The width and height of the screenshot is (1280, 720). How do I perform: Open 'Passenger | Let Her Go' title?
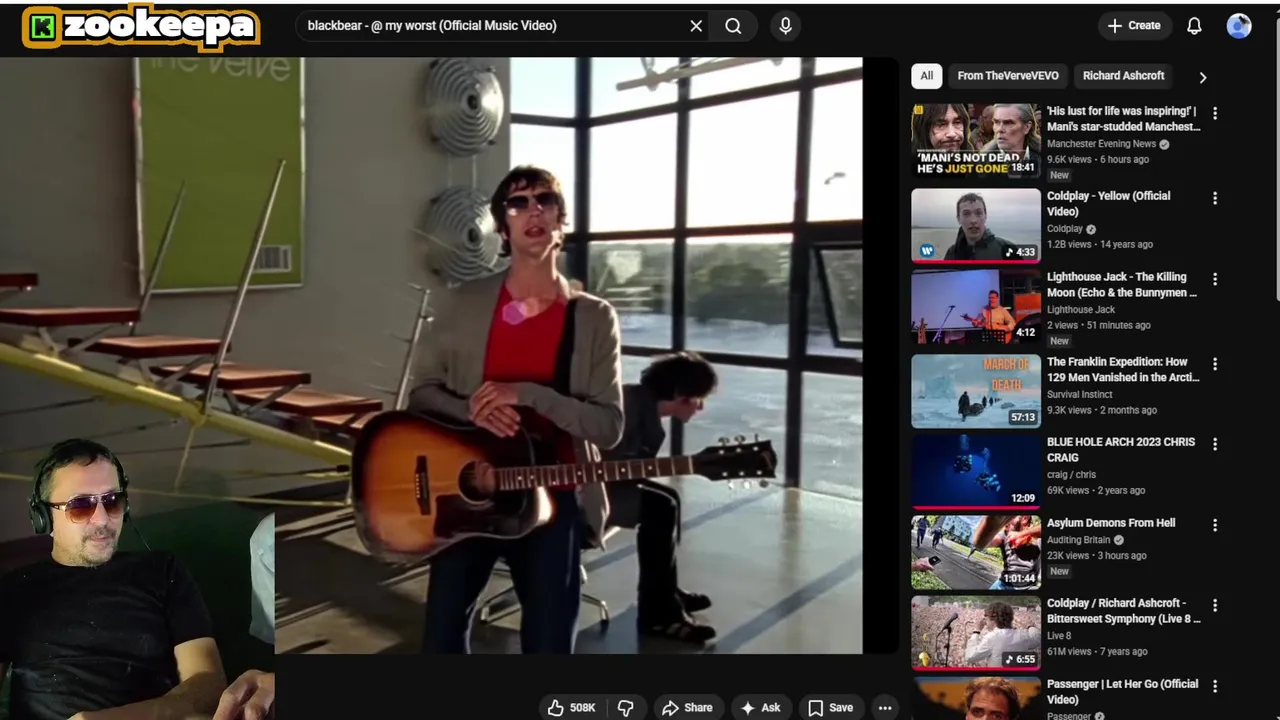1122,692
